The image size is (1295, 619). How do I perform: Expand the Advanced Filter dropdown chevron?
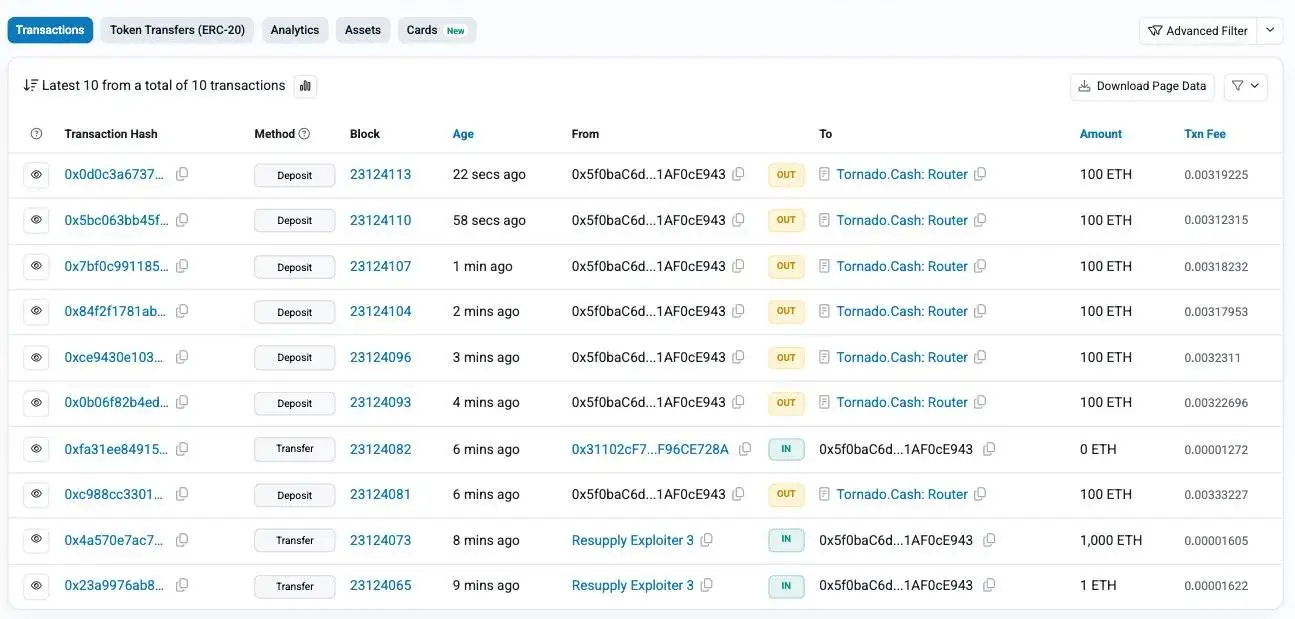point(1270,30)
